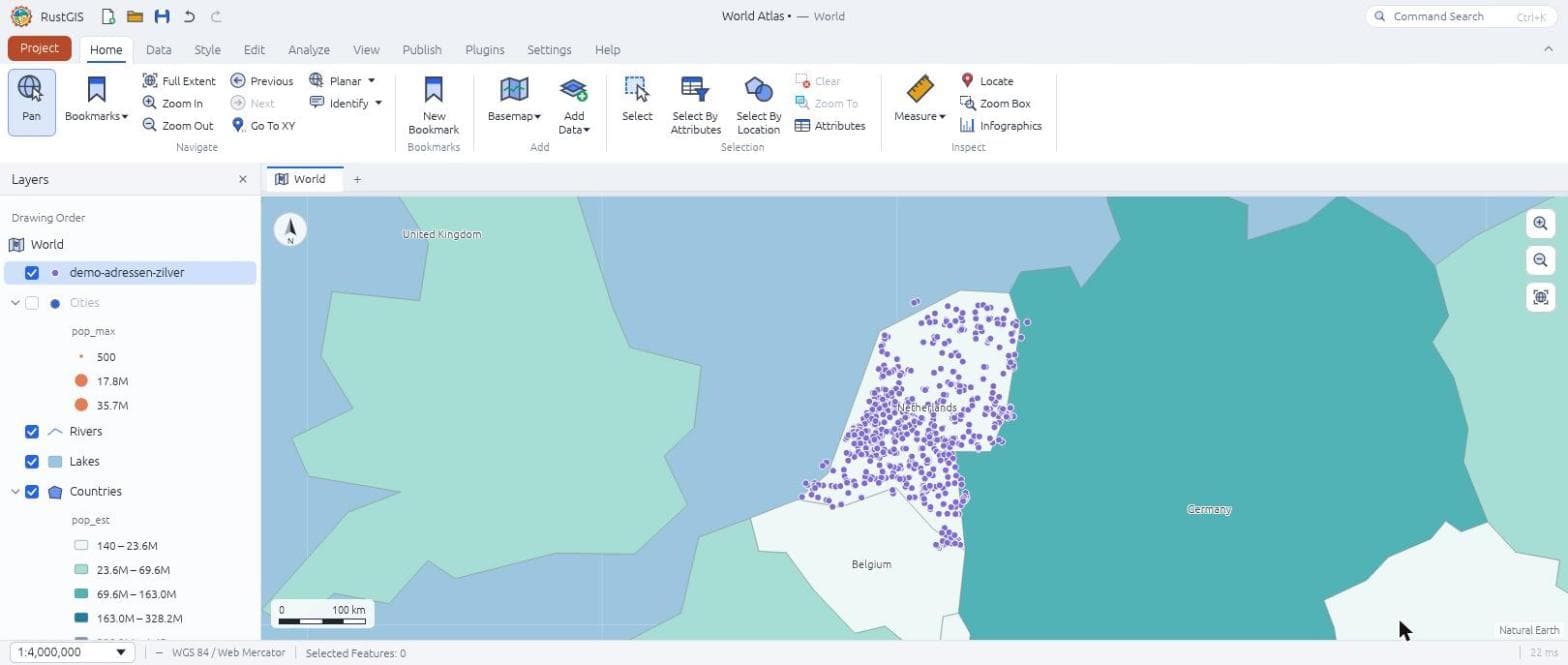Go to Previous extent
1568x665 pixels.
[x=262, y=81]
